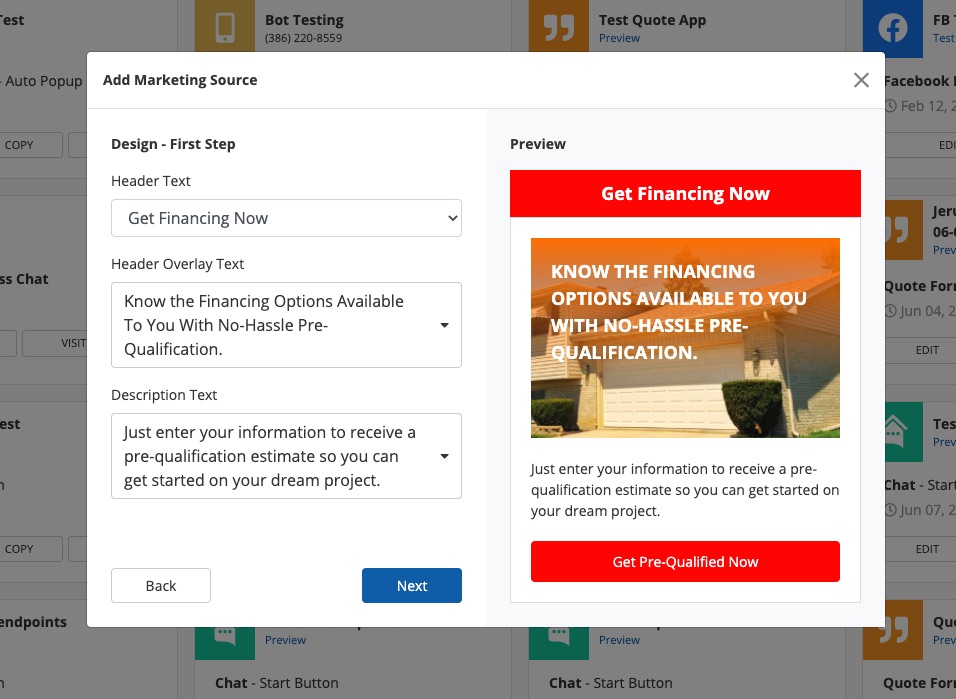The height and width of the screenshot is (699, 956).
Task: Click EDIT on the Jun 07 chat card
Action: [927, 548]
